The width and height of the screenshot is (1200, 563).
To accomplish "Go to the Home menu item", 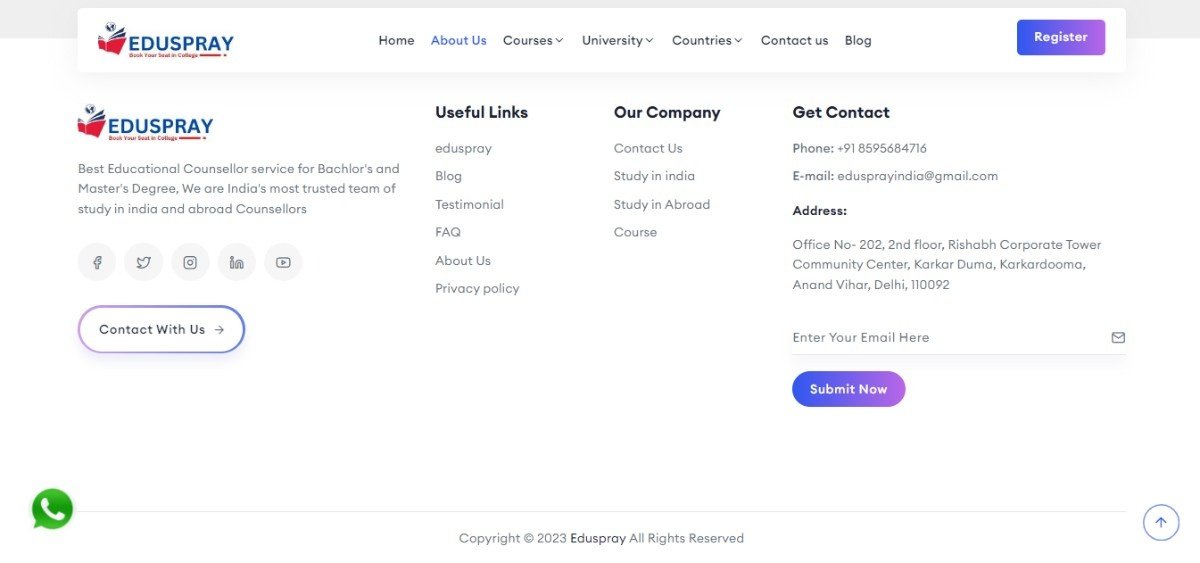I will tap(396, 41).
